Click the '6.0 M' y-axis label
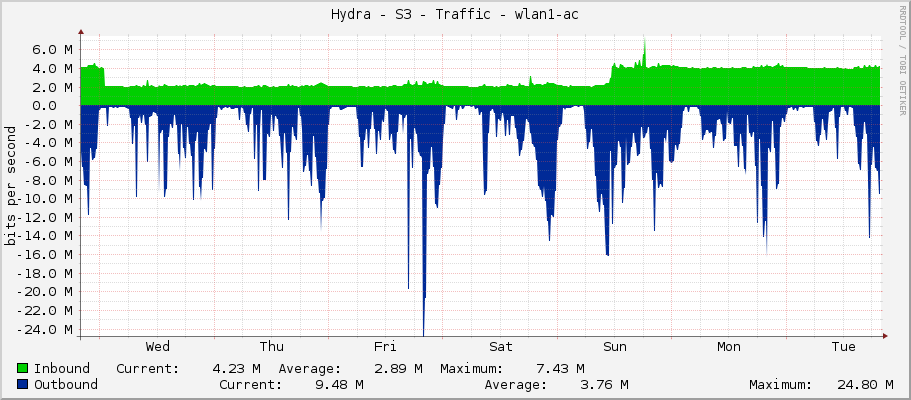Screen dimensions: 911x400 click(x=52, y=50)
